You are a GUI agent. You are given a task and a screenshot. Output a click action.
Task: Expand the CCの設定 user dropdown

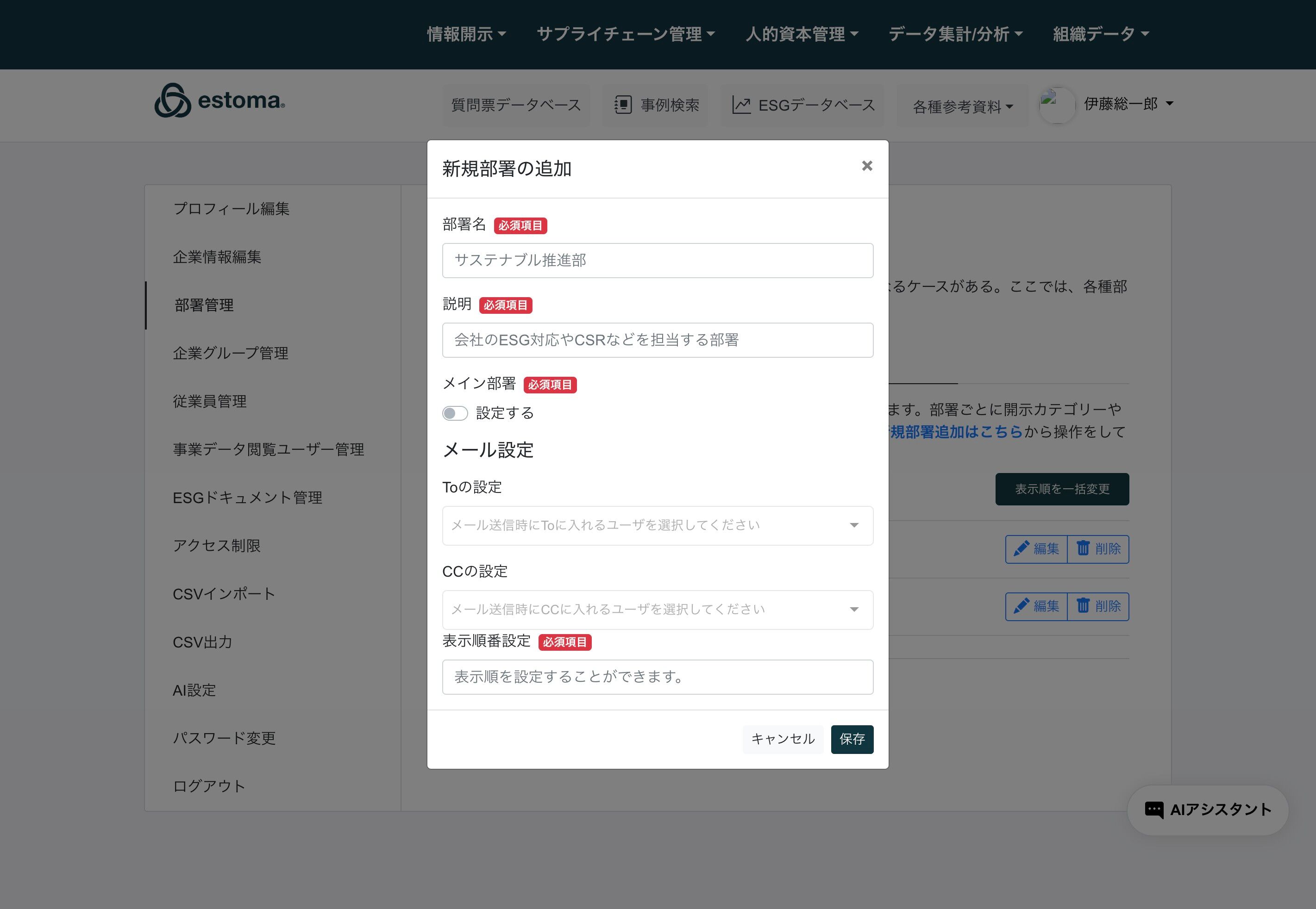pos(658,610)
